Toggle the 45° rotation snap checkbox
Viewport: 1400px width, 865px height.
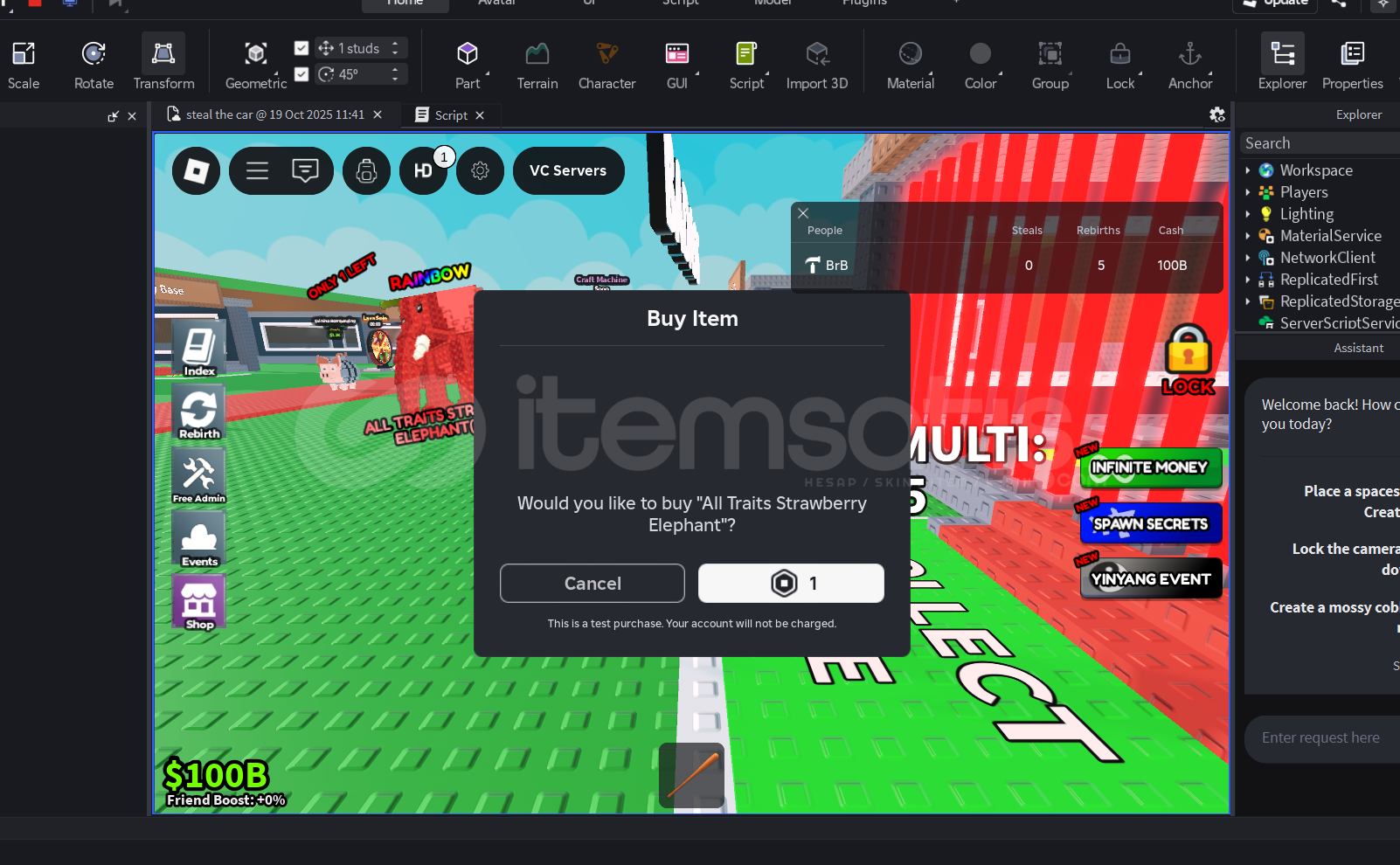click(x=301, y=74)
